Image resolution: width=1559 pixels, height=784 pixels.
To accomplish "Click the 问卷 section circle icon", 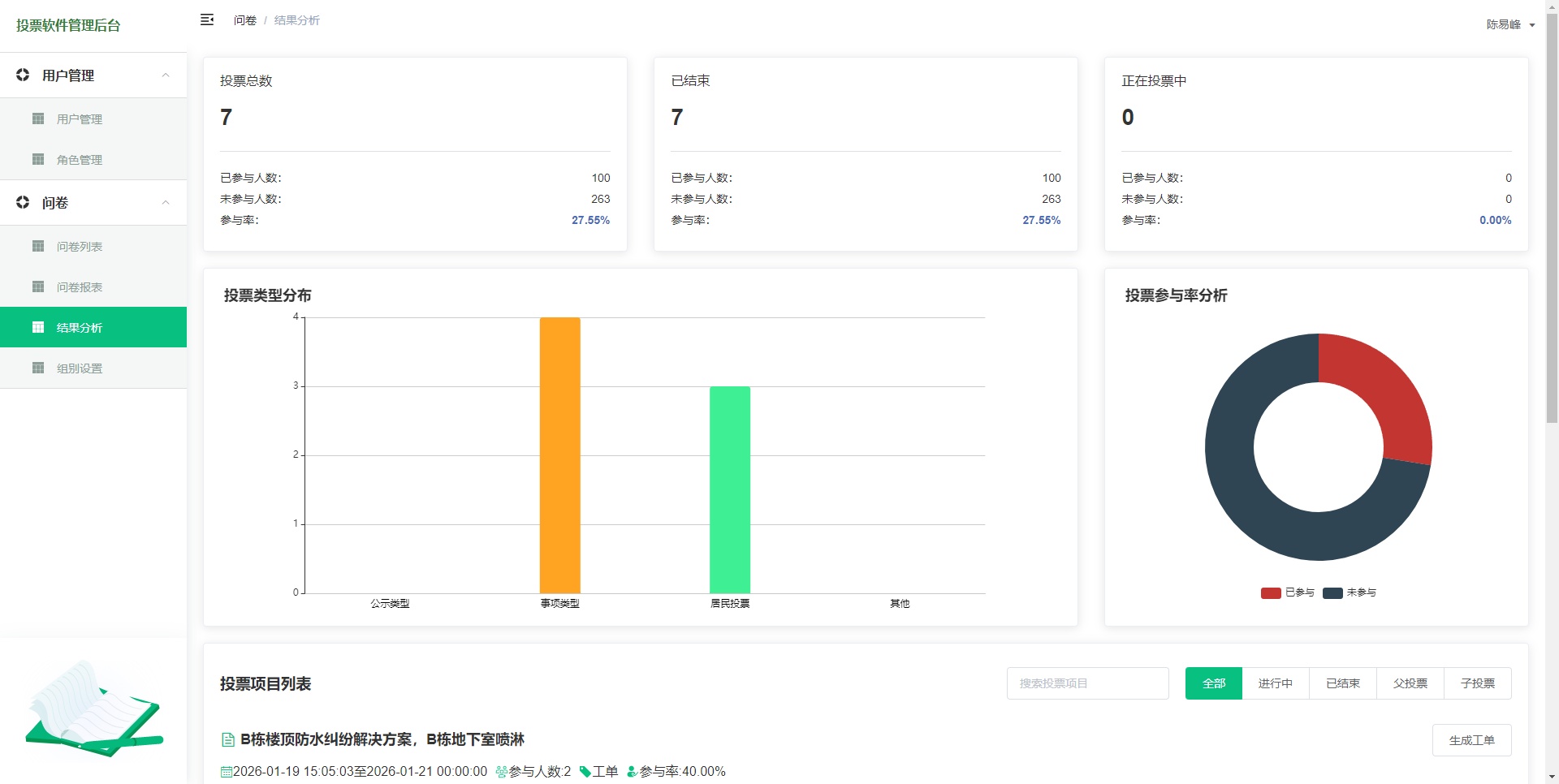I will [23, 202].
